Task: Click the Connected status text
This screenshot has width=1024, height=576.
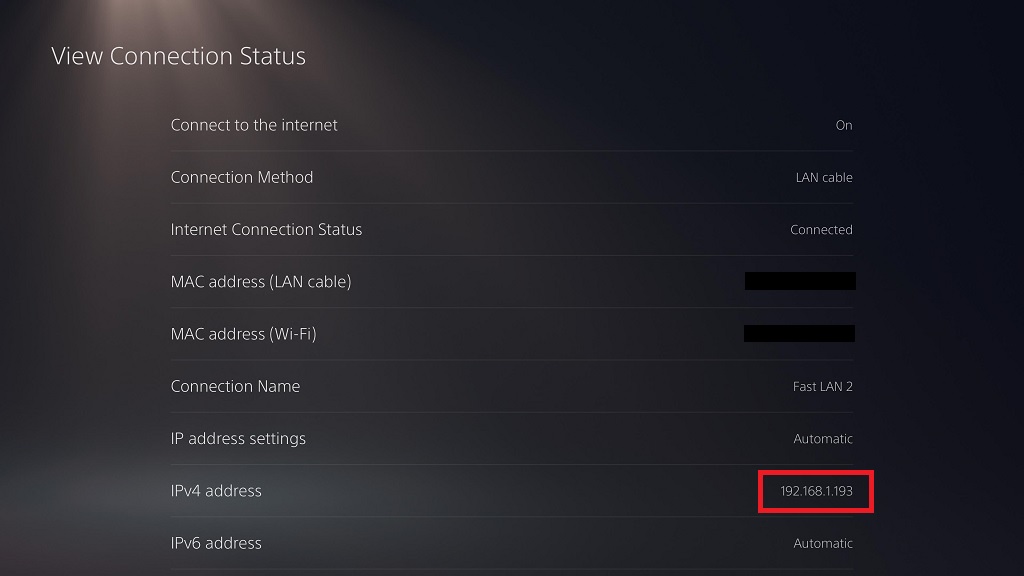Action: click(821, 229)
